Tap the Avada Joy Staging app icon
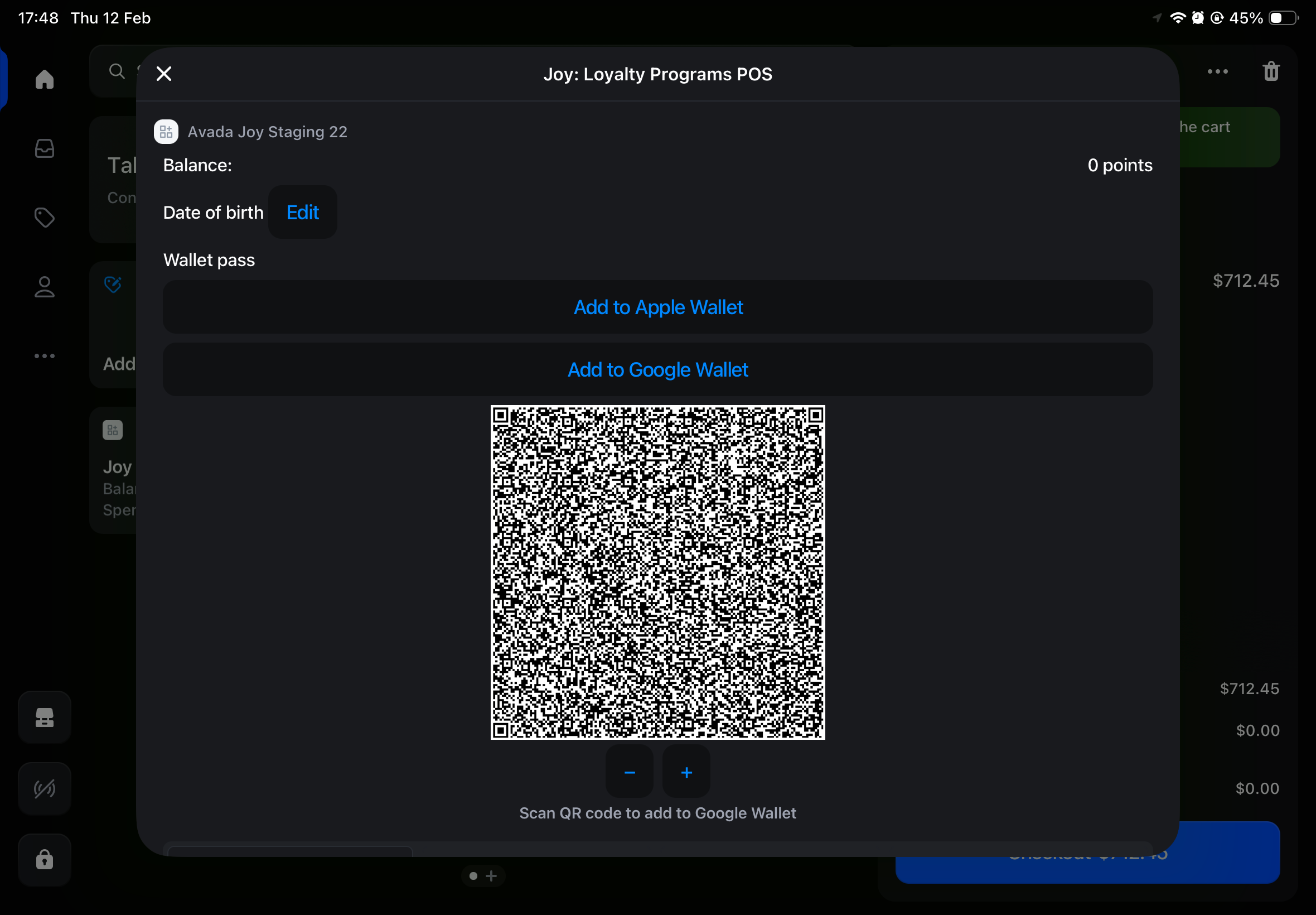 click(166, 132)
